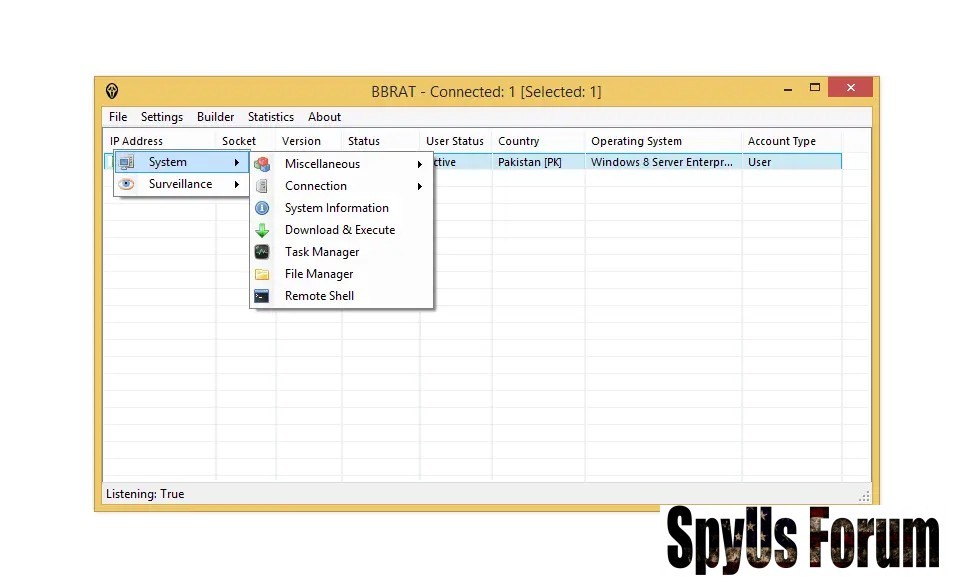Click the BBRAT application icon in title bar
This screenshot has width=956, height=587.
click(x=112, y=91)
